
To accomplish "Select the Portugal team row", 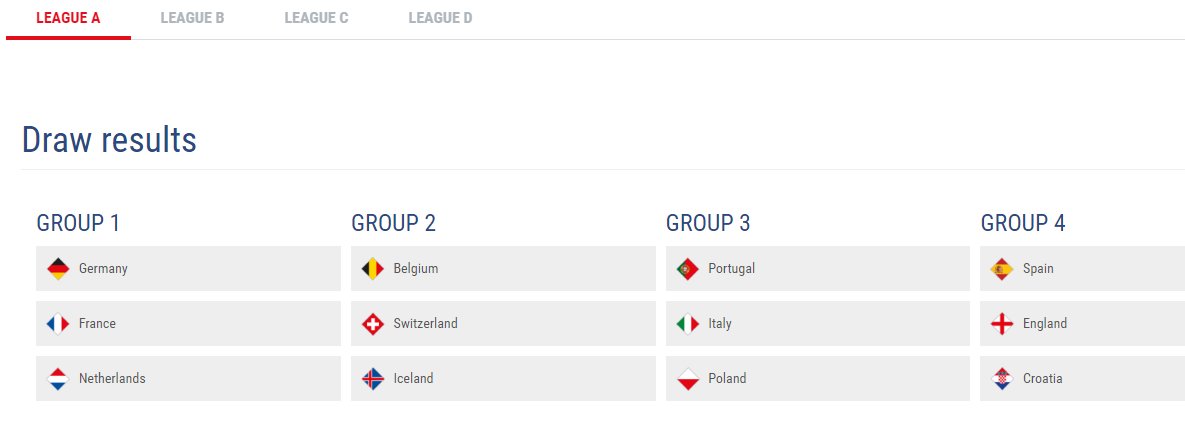I will (818, 268).
